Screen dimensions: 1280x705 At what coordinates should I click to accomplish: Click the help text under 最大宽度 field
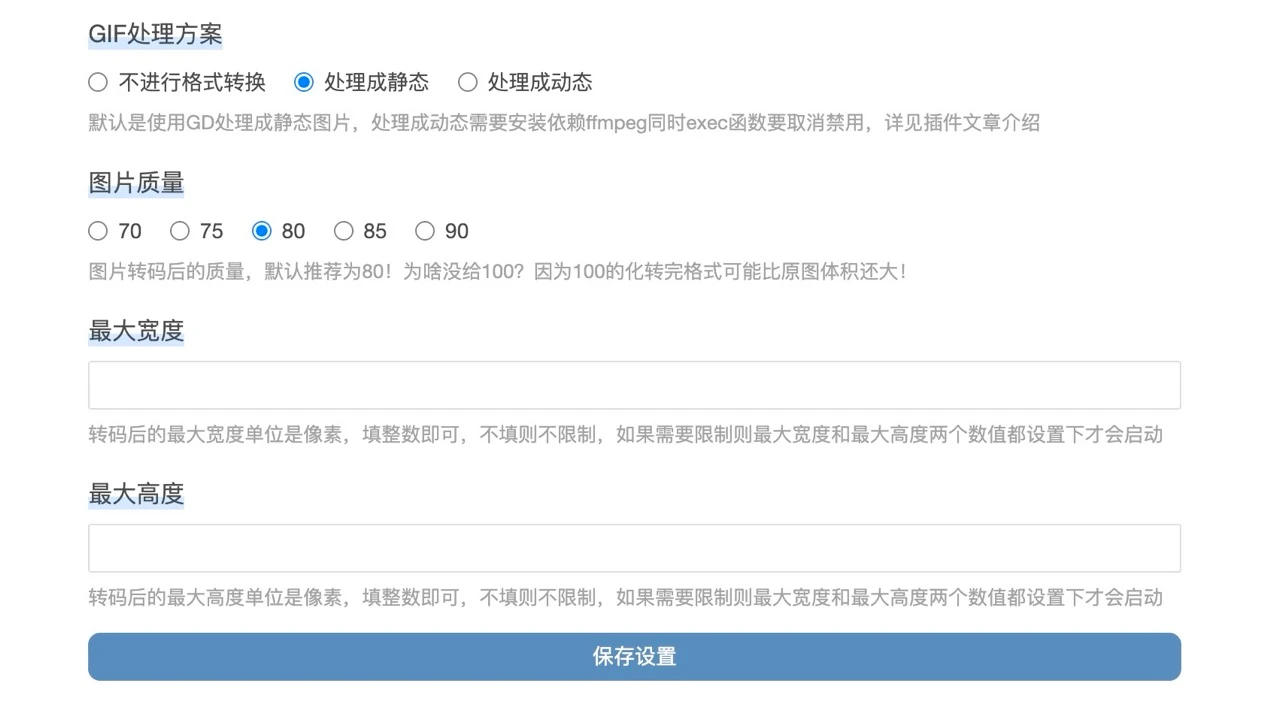pyautogui.click(x=625, y=435)
